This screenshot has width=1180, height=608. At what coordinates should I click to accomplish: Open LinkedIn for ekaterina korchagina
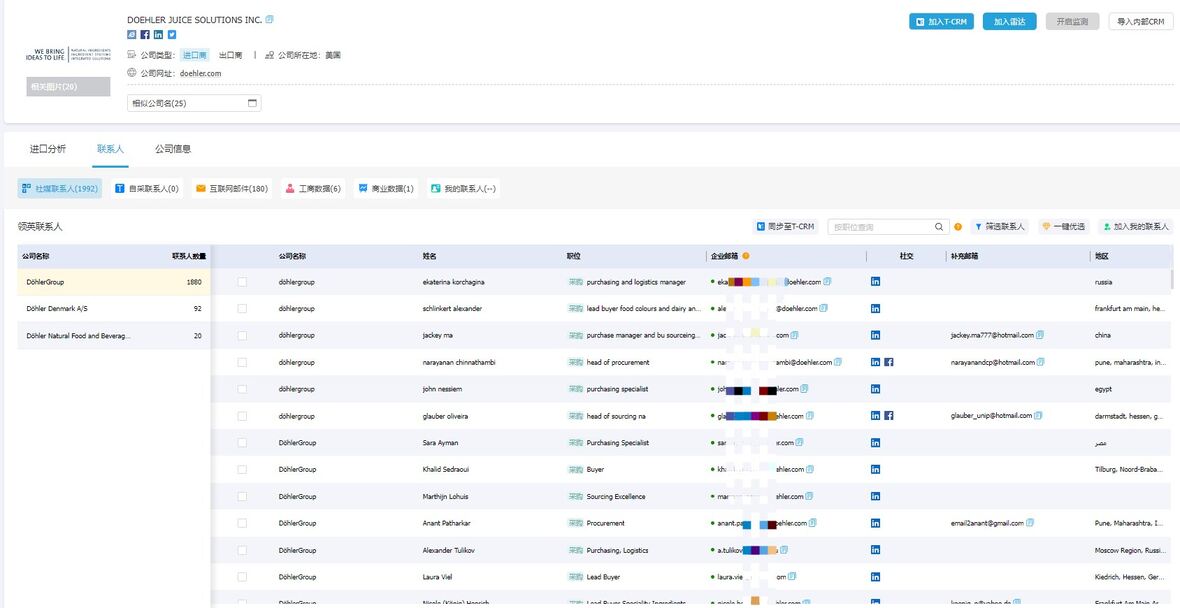pyautogui.click(x=875, y=281)
